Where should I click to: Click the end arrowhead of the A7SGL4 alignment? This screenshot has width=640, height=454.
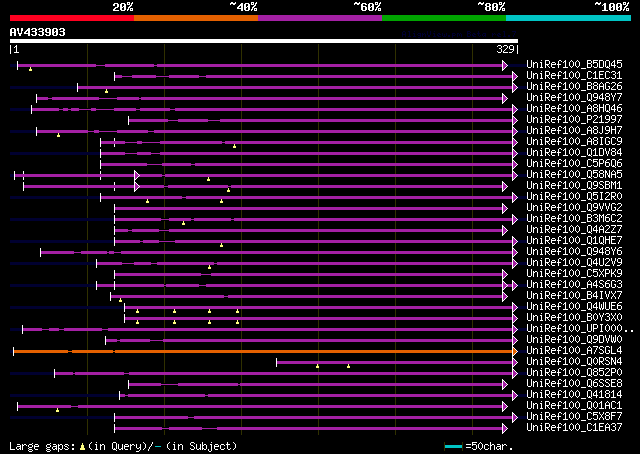515,352
